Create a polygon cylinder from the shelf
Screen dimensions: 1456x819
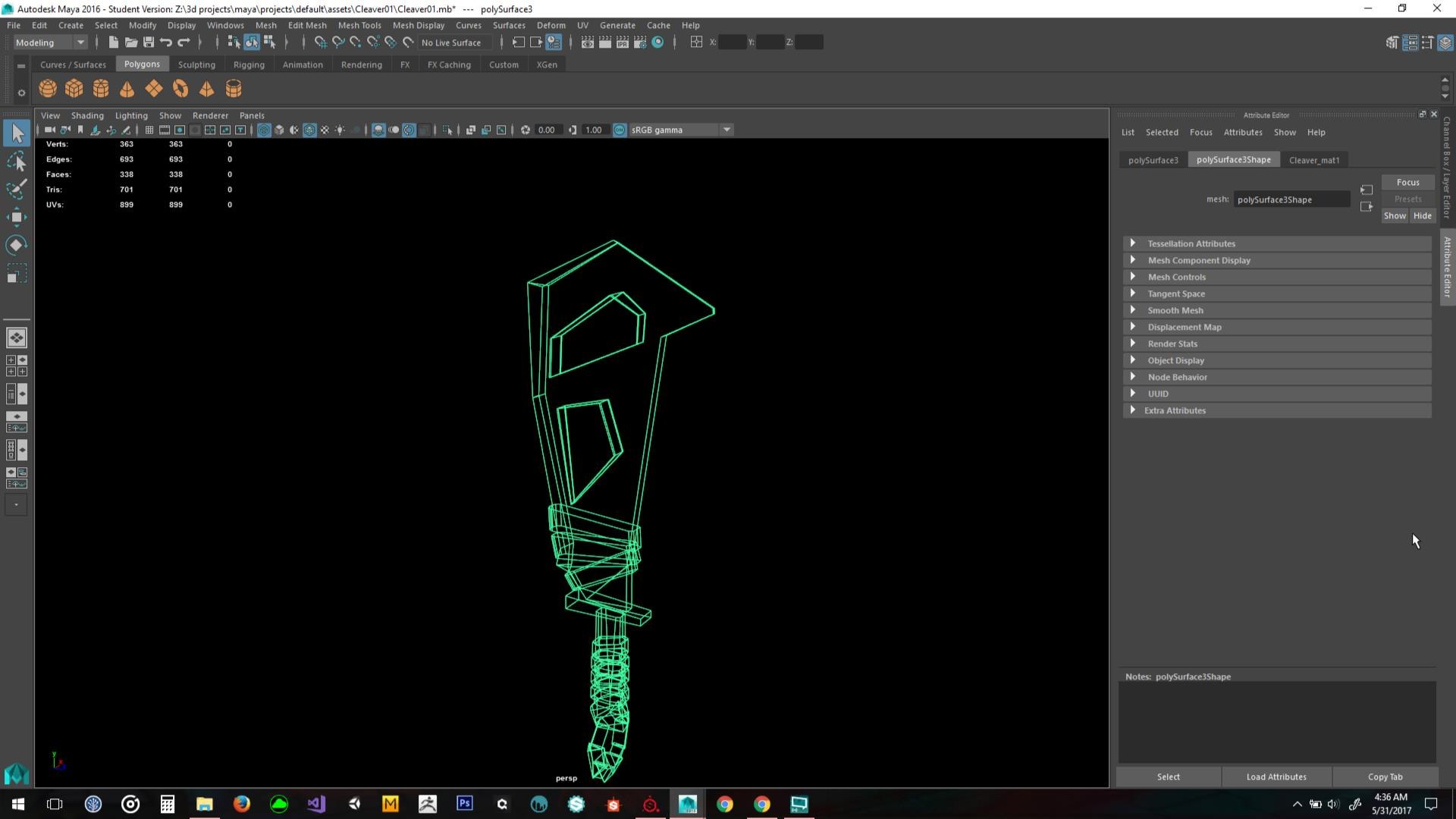[x=101, y=89]
